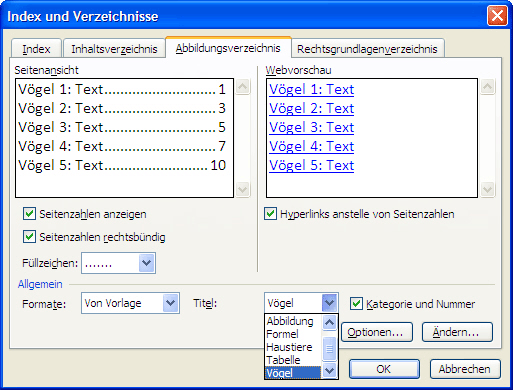The height and width of the screenshot is (390, 513).
Task: Click Webvorschau scroll down arrow
Action: (487, 189)
